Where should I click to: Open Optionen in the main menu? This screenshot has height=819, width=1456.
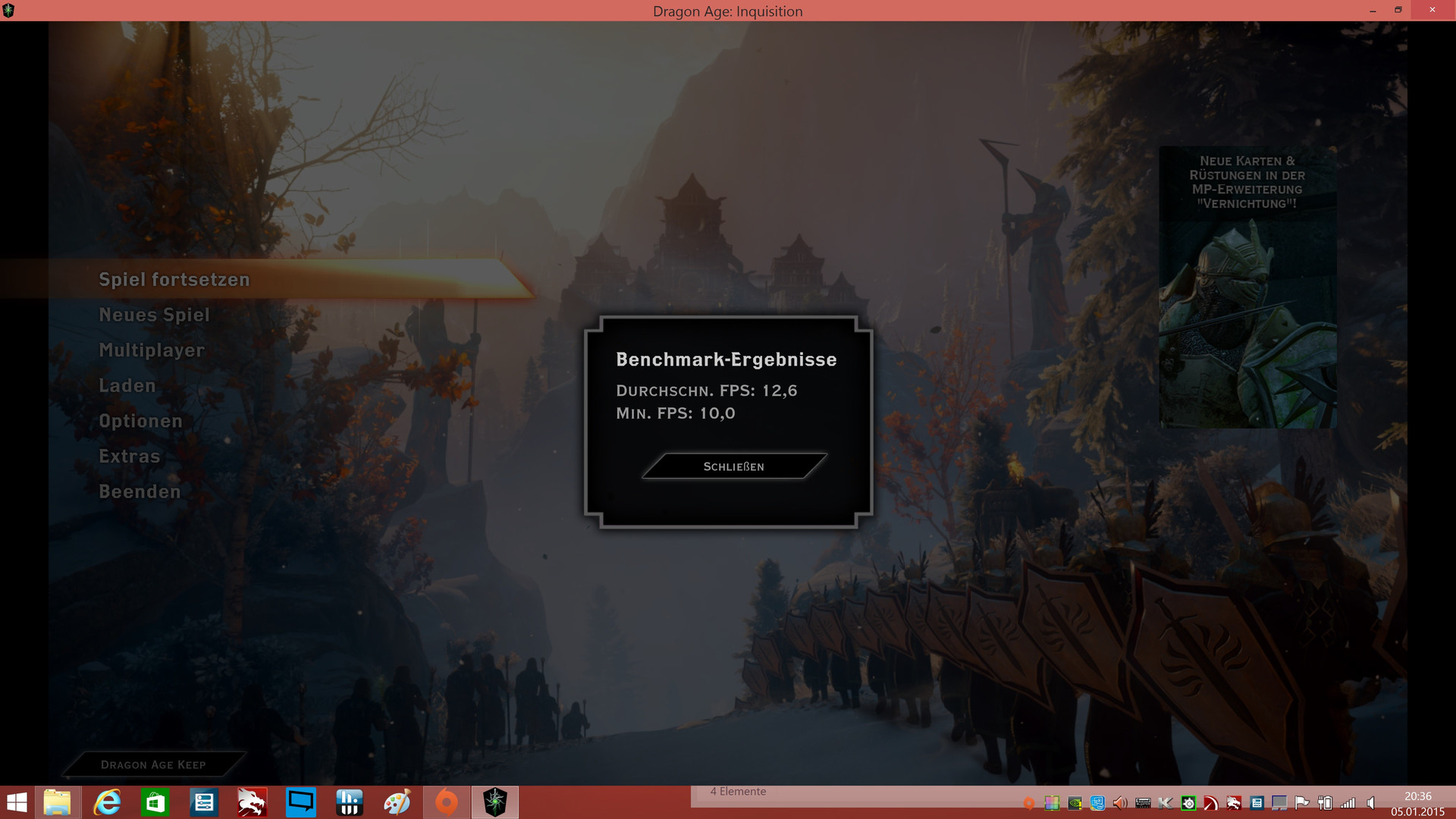click(140, 421)
